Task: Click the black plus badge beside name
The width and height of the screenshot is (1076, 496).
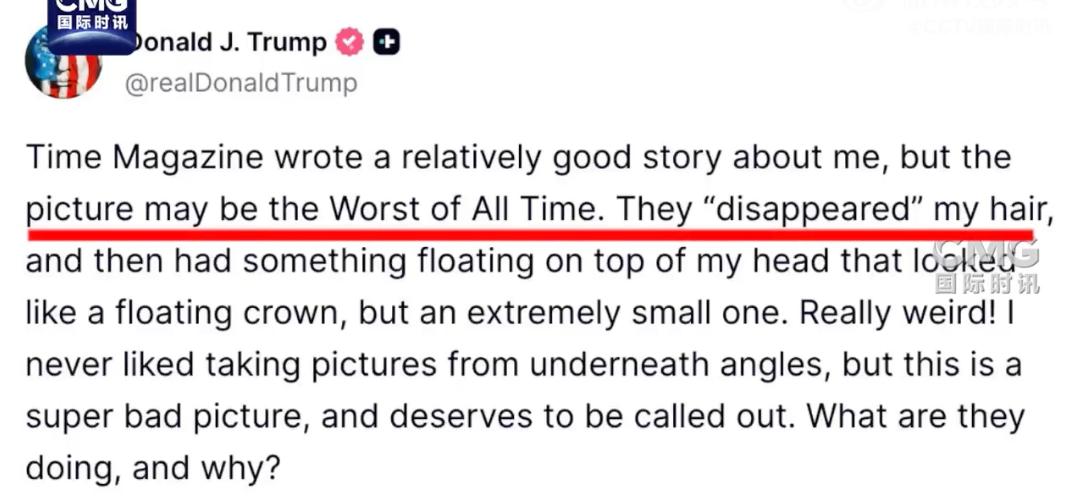Action: (x=386, y=43)
